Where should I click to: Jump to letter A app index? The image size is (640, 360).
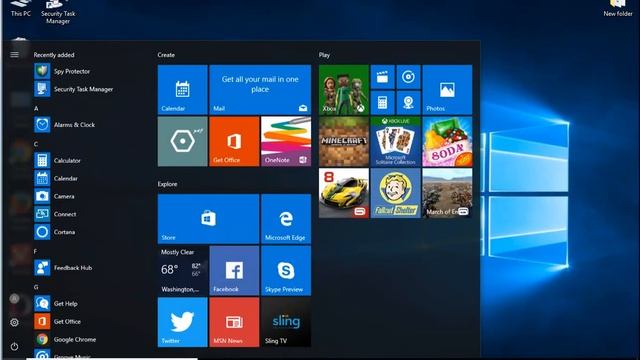tap(36, 108)
